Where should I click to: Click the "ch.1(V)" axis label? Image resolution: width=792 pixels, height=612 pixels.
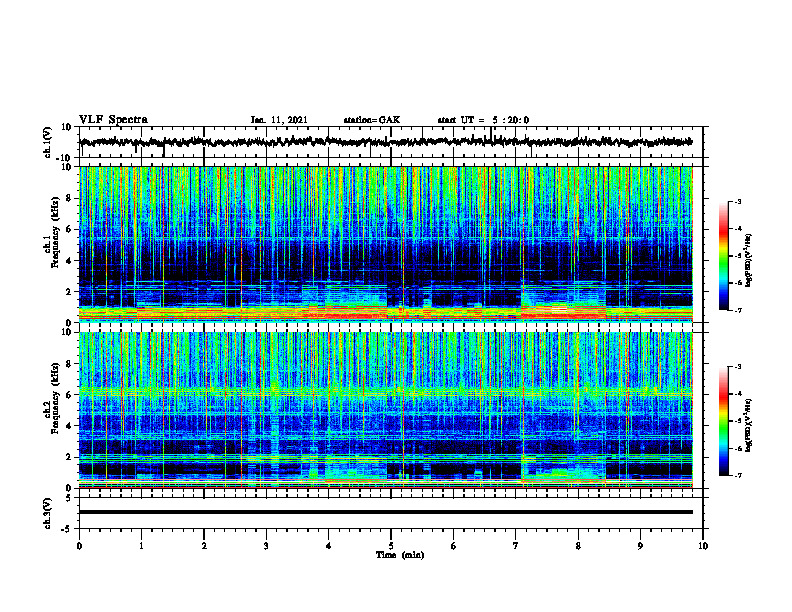[x=48, y=142]
